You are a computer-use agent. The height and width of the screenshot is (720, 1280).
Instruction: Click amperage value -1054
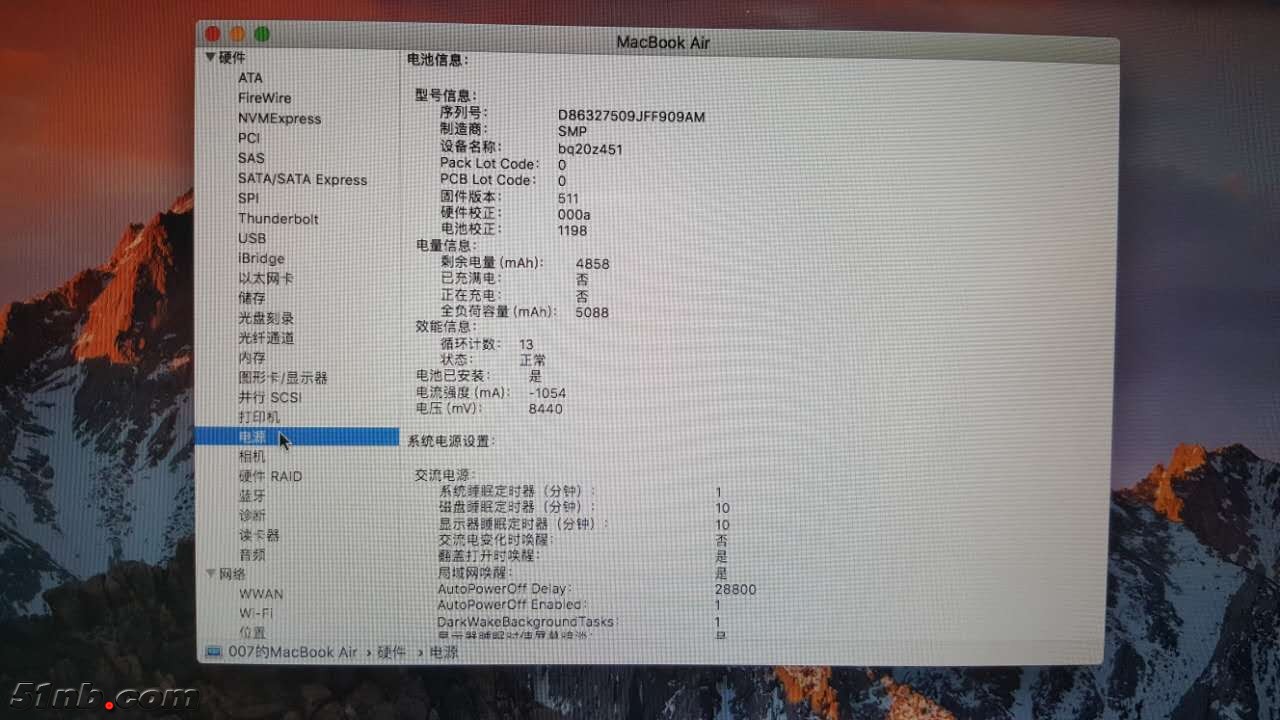click(546, 393)
